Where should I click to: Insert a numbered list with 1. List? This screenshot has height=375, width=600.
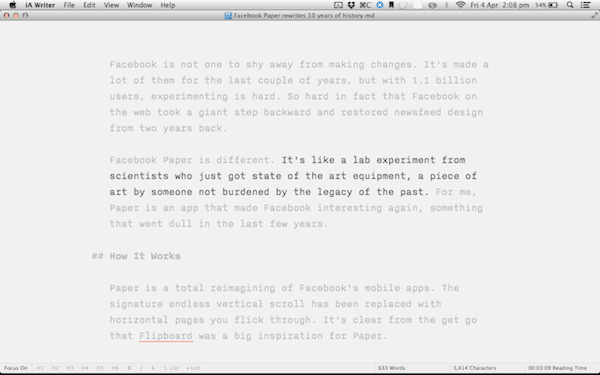coord(171,368)
